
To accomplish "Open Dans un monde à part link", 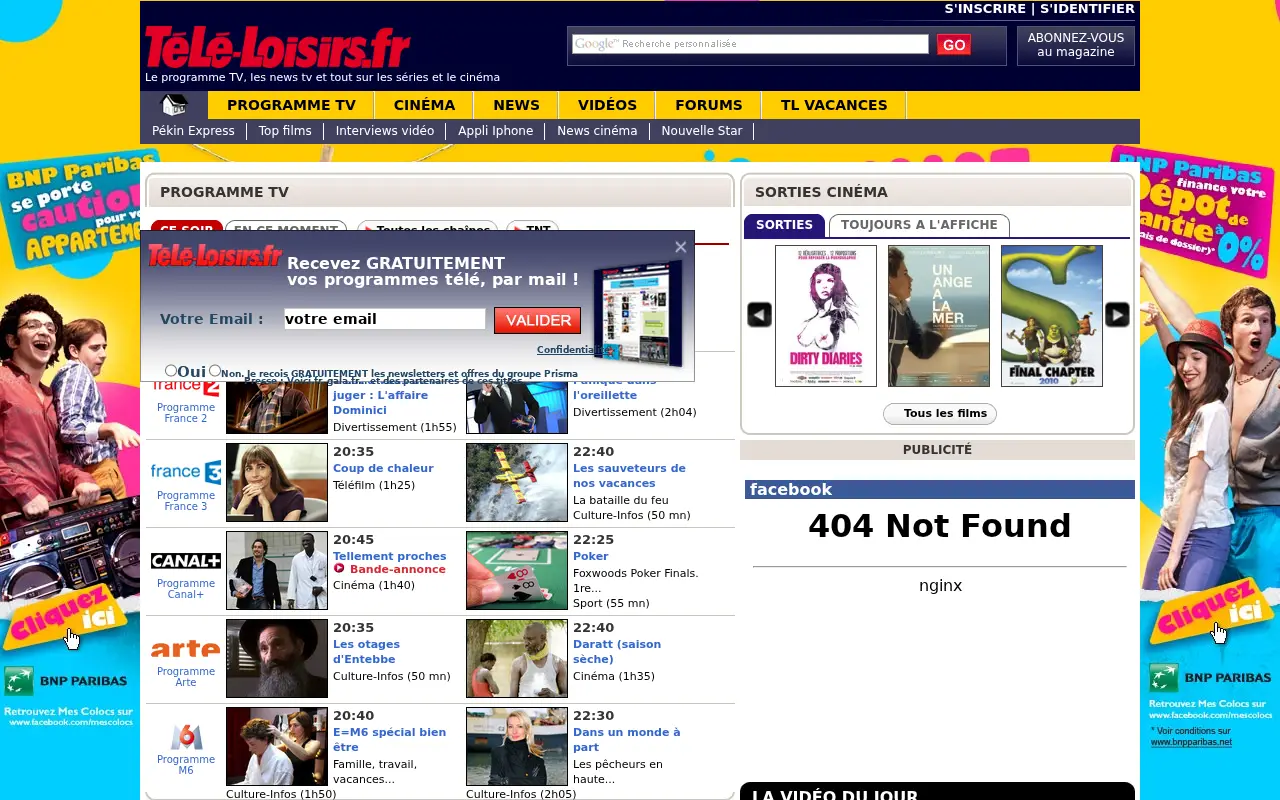I will click(627, 739).
